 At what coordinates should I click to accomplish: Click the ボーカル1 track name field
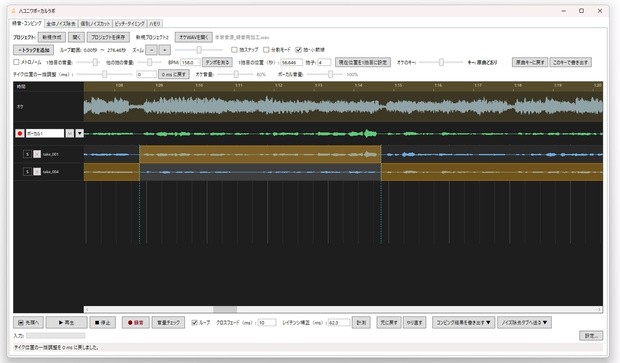point(45,134)
